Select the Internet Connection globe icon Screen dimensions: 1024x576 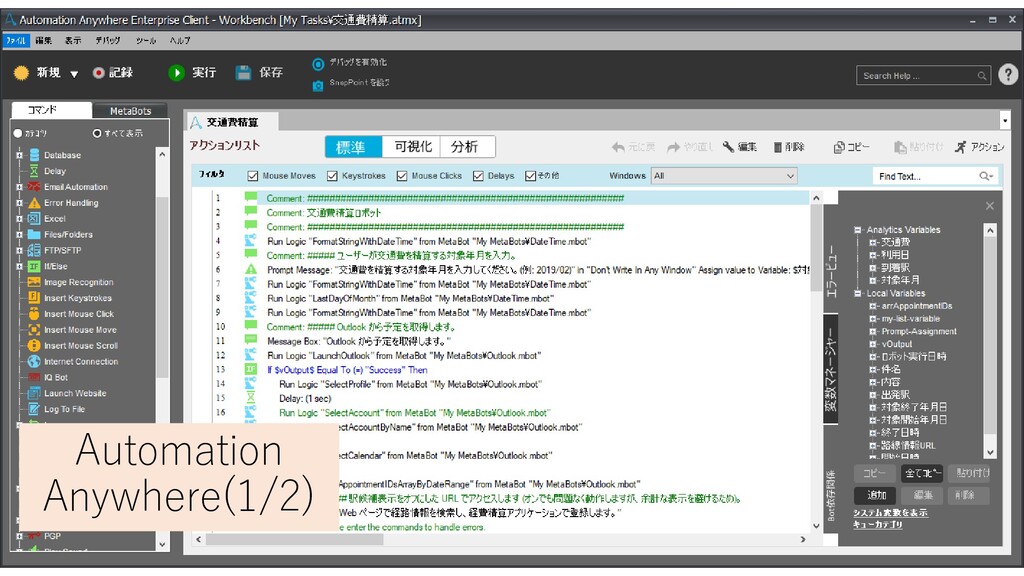pyautogui.click(x=34, y=361)
